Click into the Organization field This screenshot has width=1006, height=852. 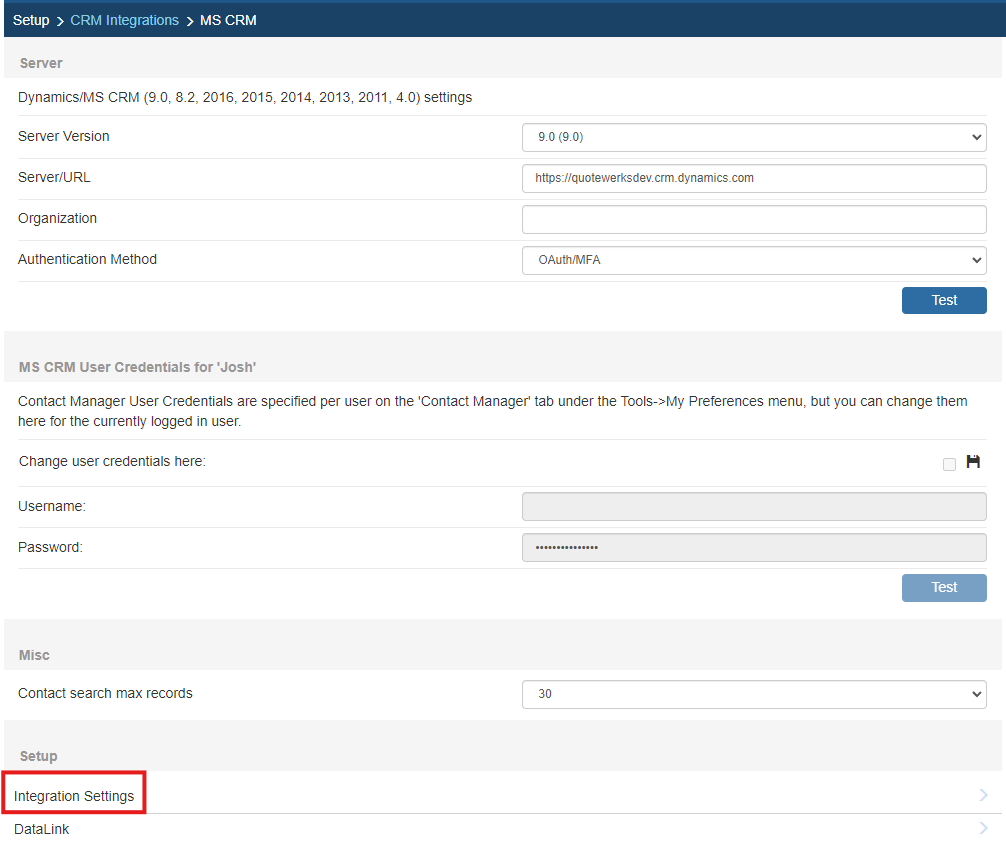coord(754,219)
